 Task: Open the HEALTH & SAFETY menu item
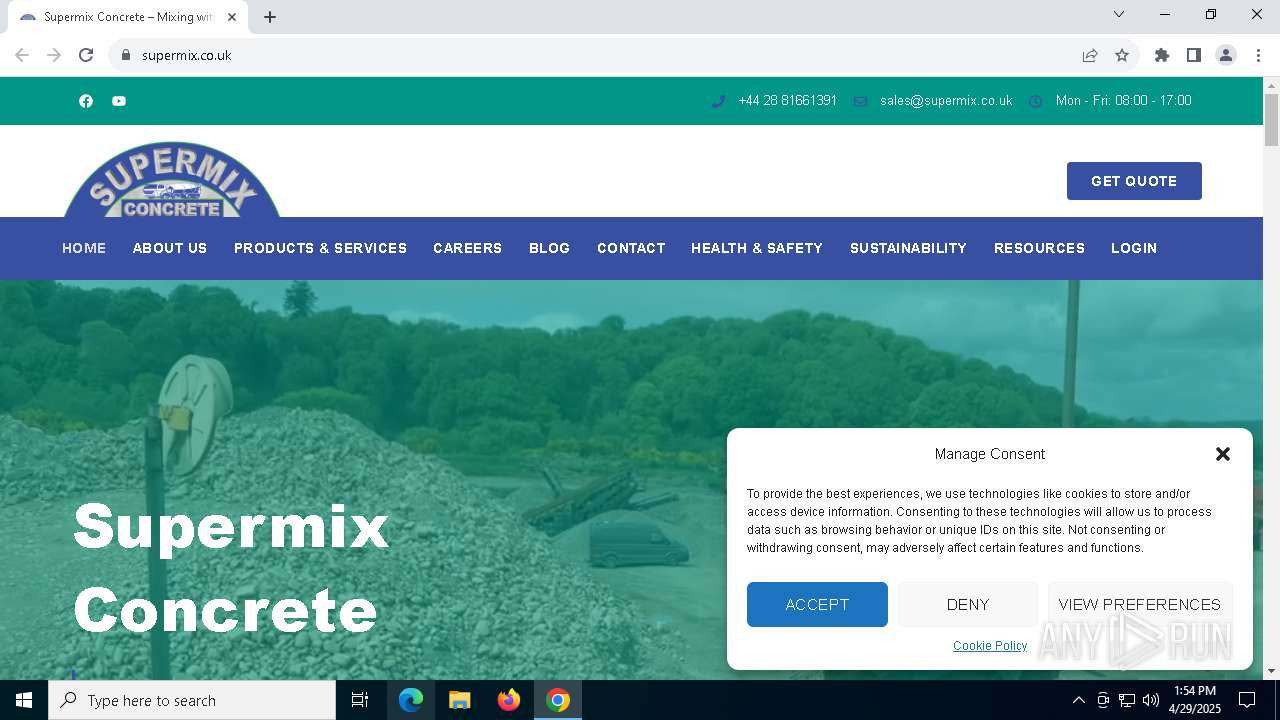coord(757,248)
